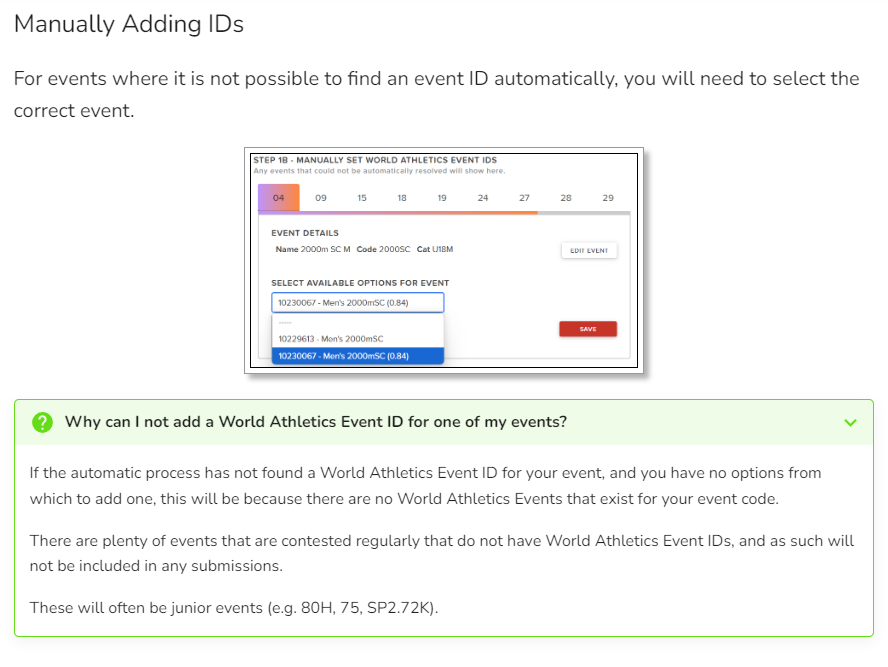Click the 'Code 2000SC' text
Screen dimensions: 888x667
383,249
